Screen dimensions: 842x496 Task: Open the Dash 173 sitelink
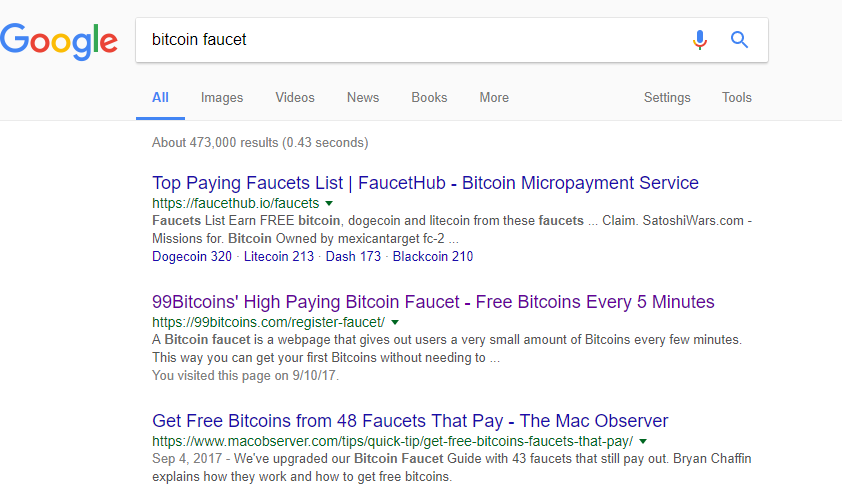[x=353, y=257]
